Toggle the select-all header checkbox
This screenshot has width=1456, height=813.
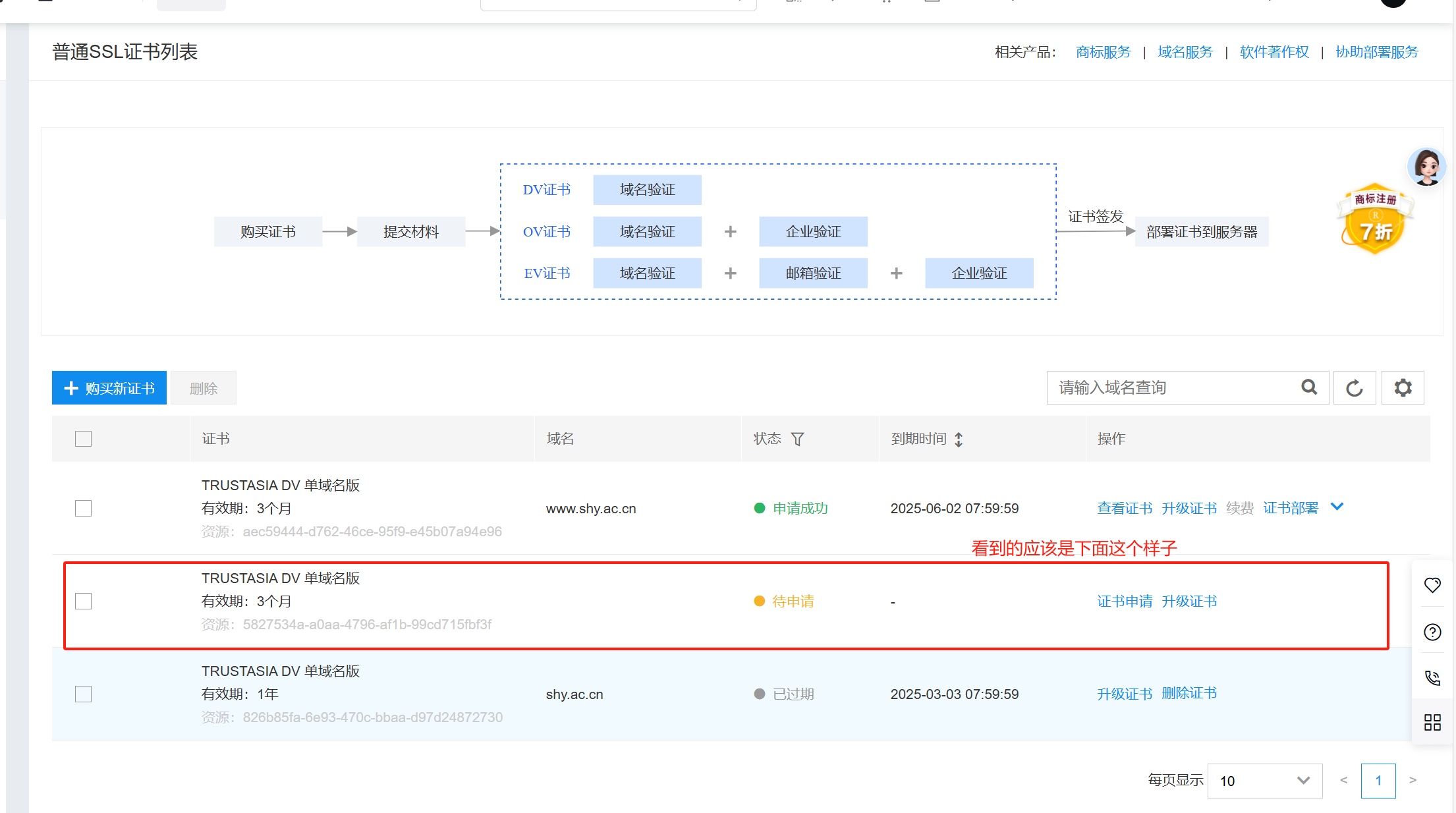[x=84, y=439]
